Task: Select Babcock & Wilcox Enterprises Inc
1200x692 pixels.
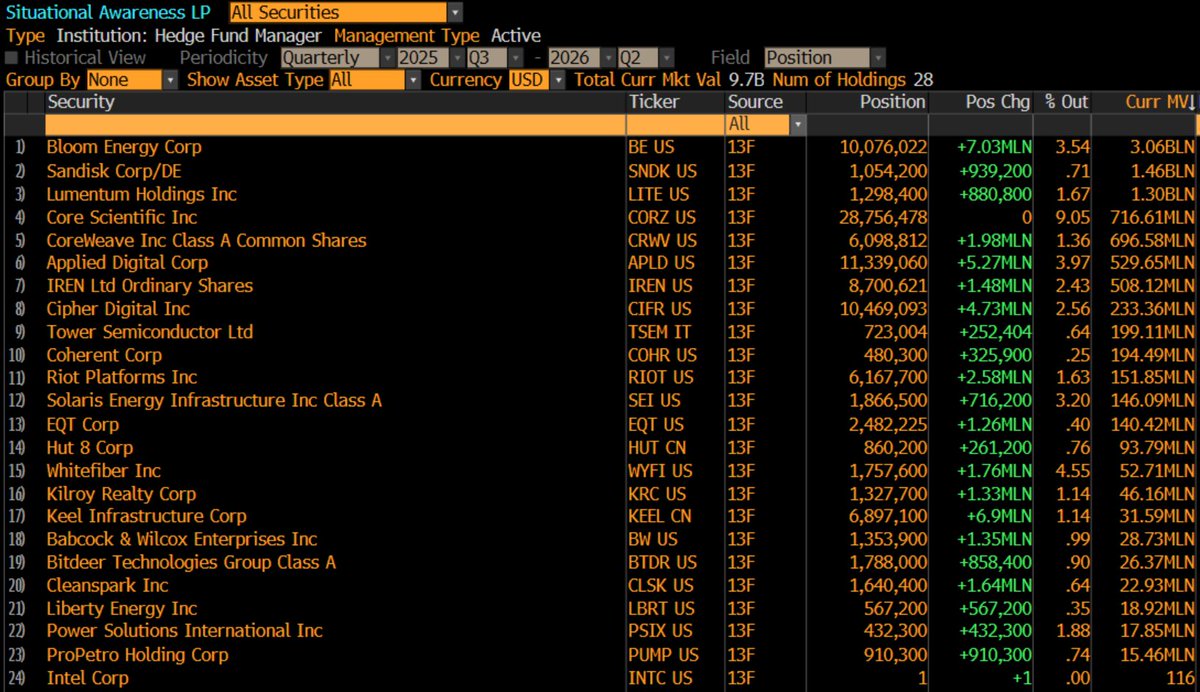Action: [x=182, y=539]
